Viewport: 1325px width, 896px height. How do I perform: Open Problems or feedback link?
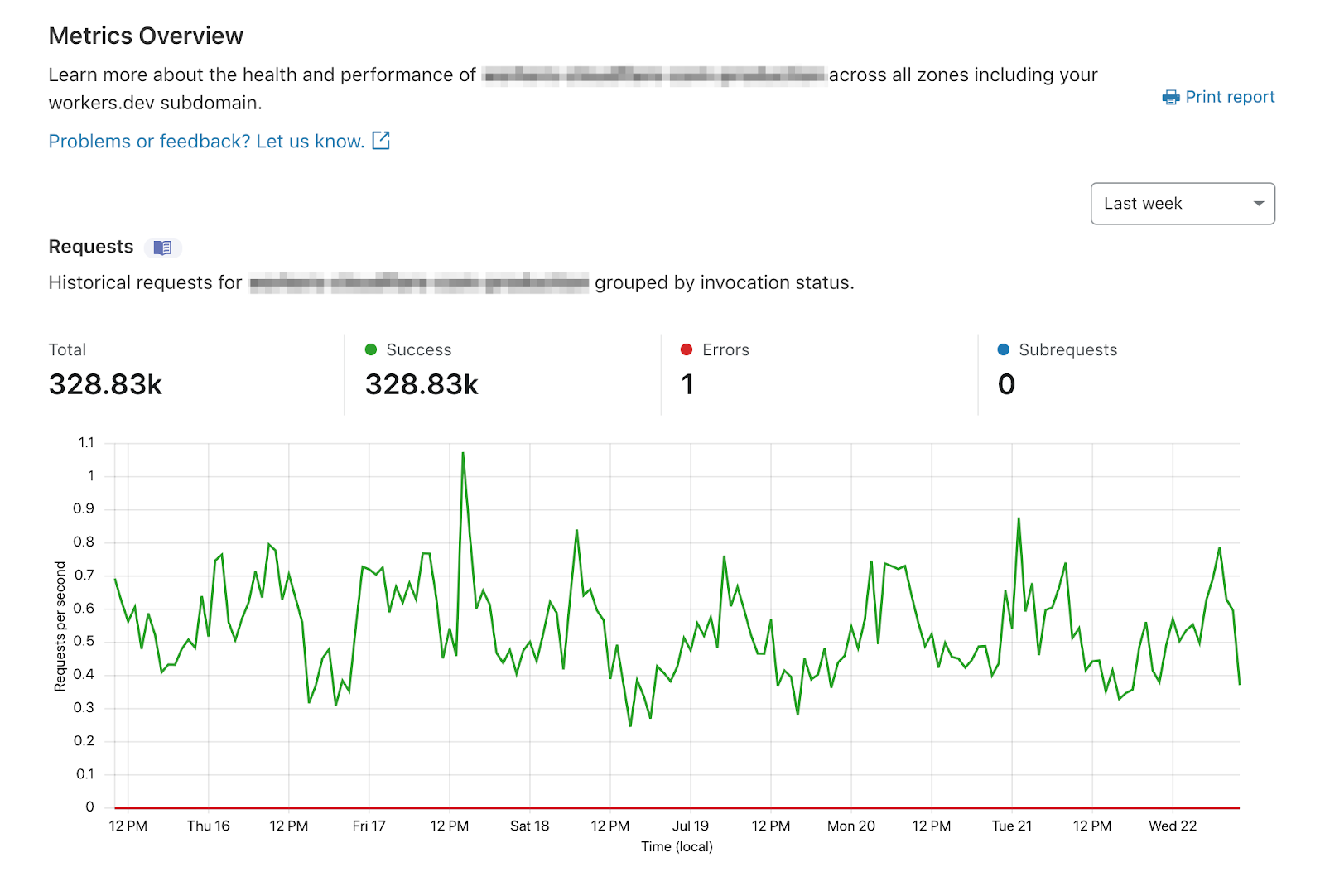click(206, 142)
